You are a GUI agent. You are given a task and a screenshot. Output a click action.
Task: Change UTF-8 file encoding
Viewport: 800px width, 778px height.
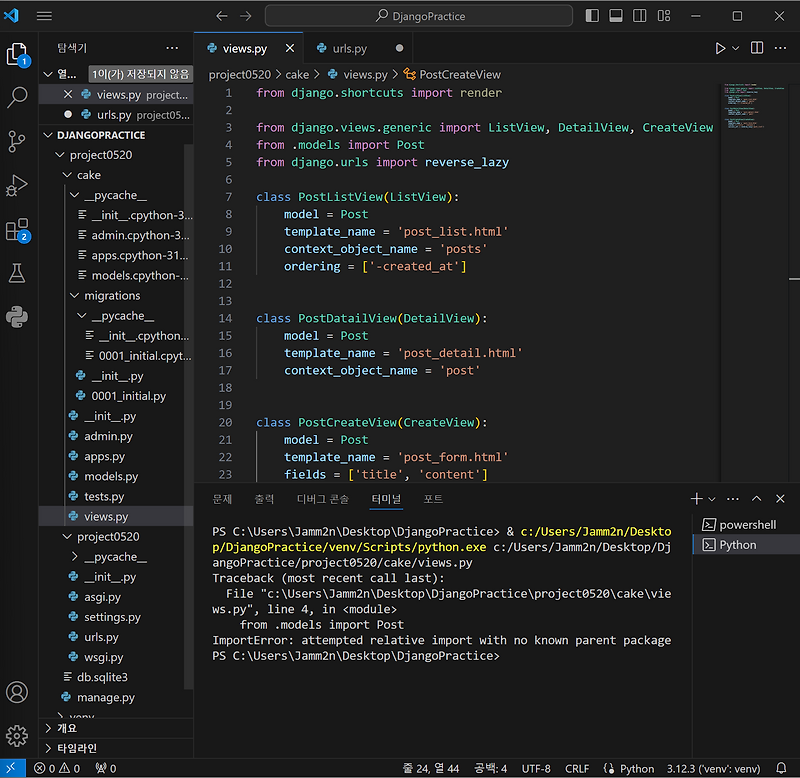(536, 768)
